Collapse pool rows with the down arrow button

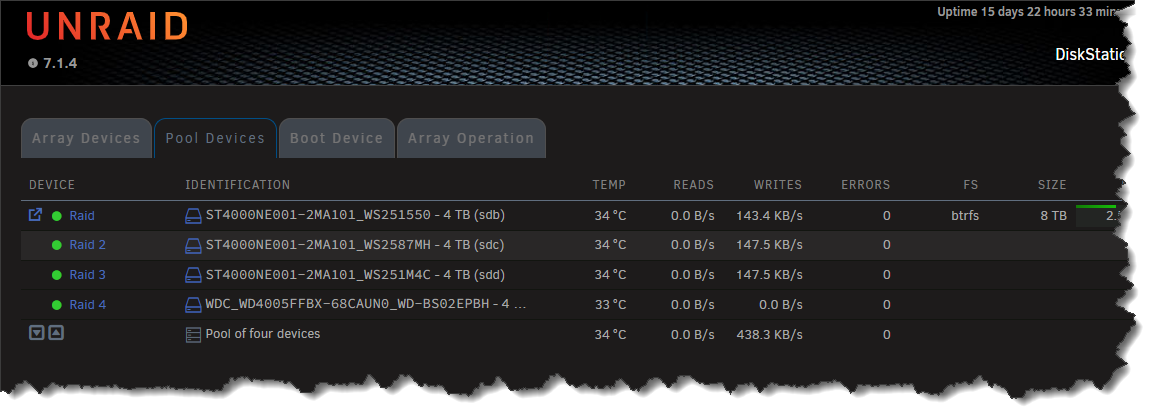point(37,333)
